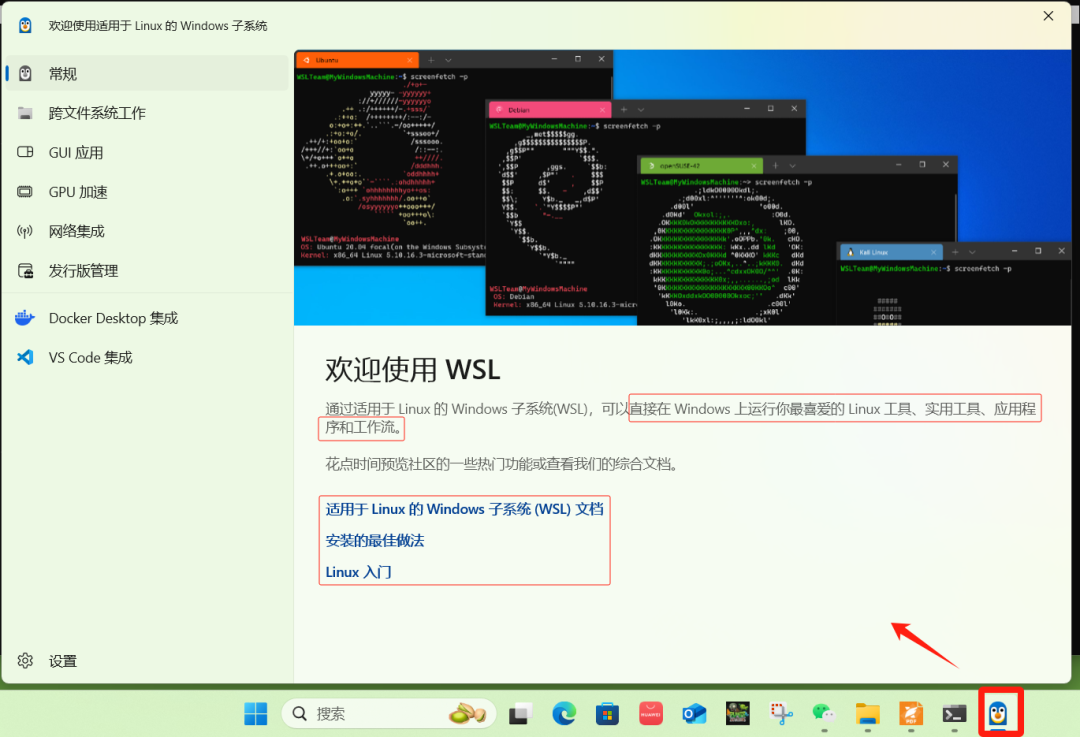This screenshot has width=1080, height=737.
Task: Click the VS Code logo icon
Action: [x=25, y=357]
